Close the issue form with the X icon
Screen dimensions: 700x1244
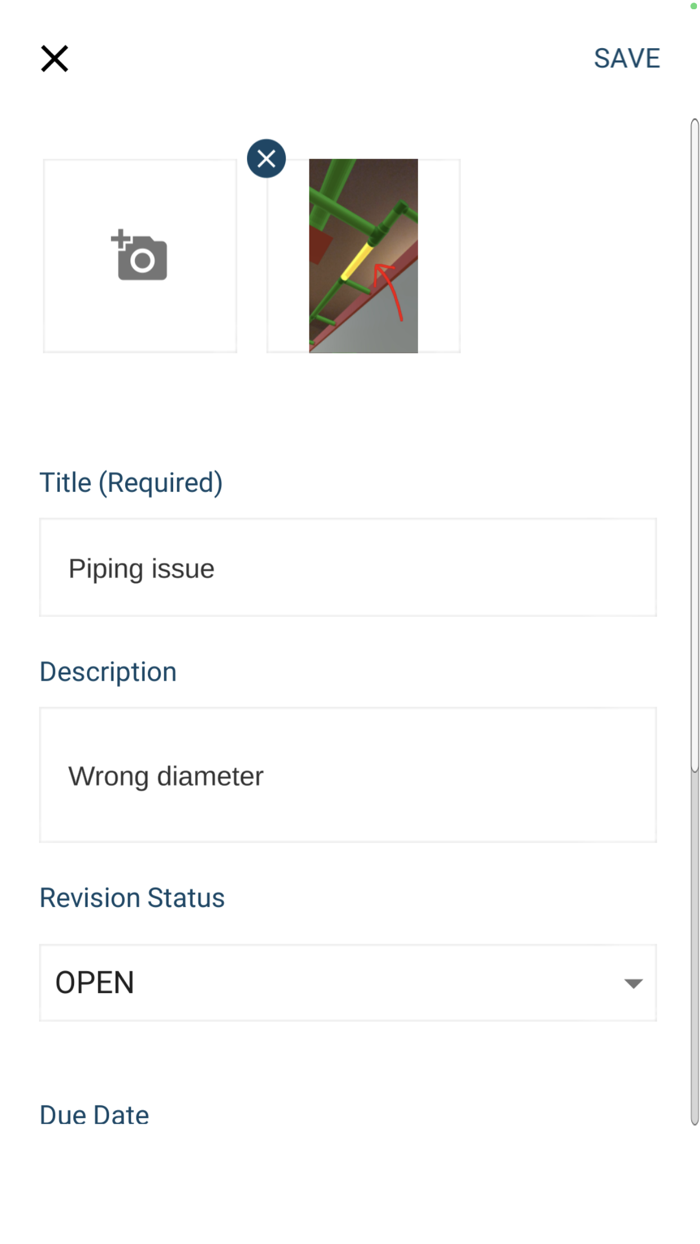click(54, 59)
